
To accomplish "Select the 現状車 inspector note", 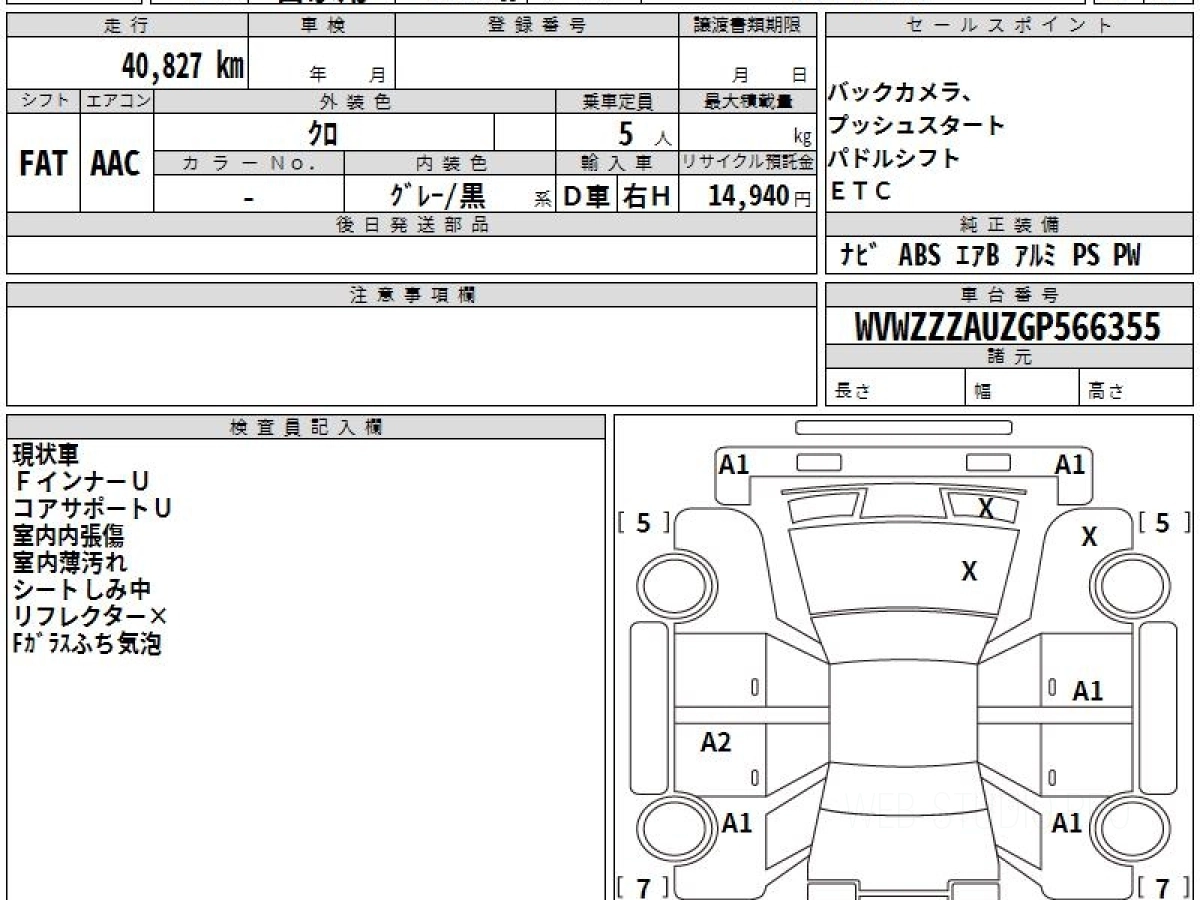I will pos(46,455).
